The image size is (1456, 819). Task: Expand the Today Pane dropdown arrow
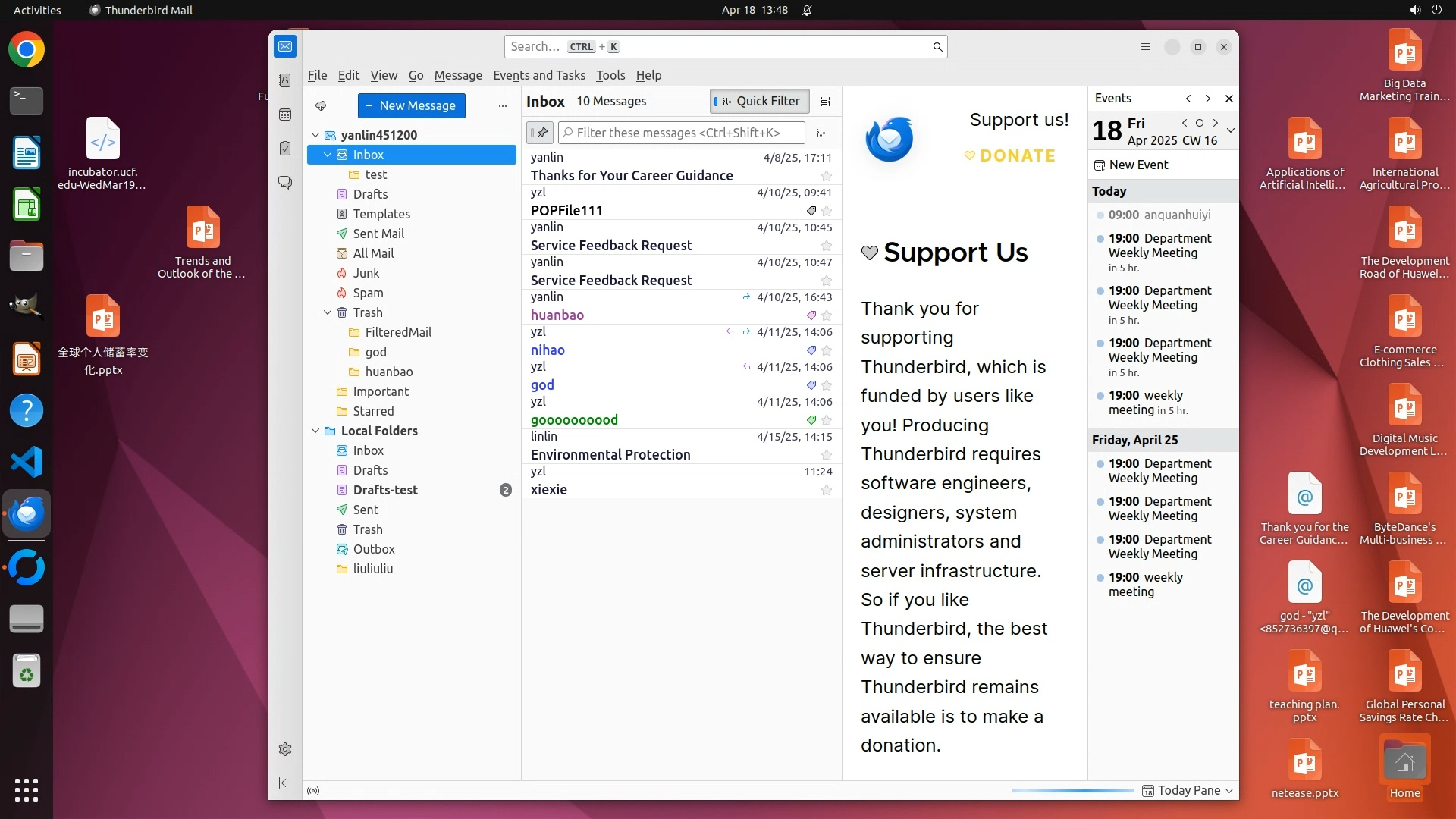coord(1229,791)
